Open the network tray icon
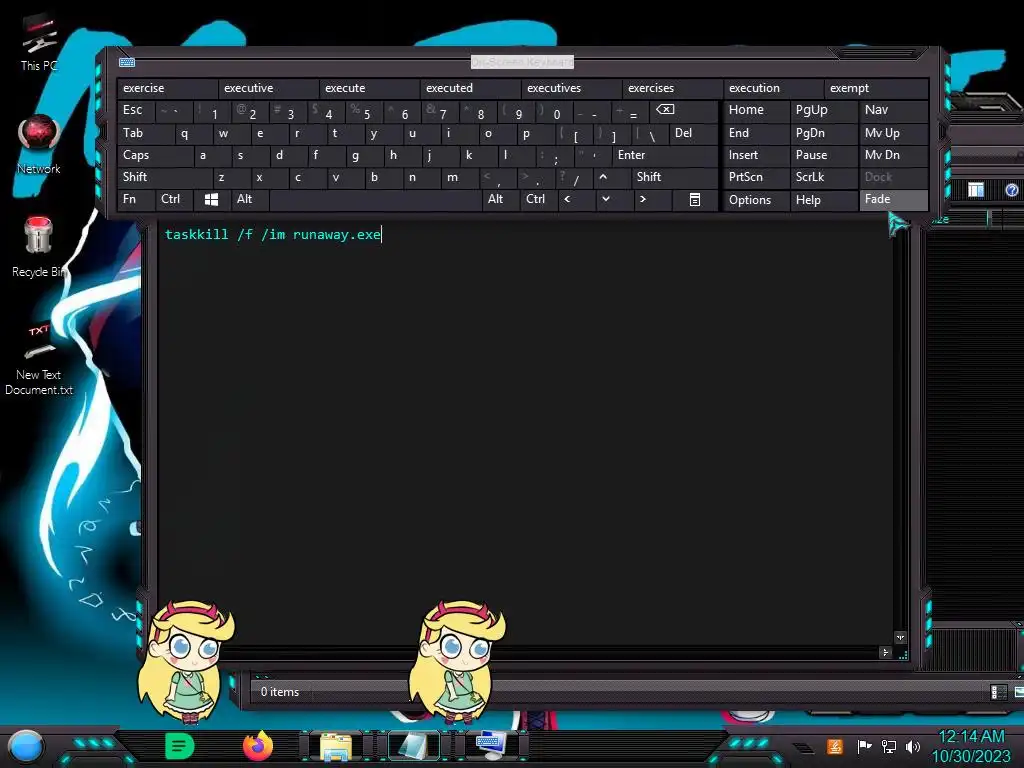Screen dimensions: 1024x768 (x=889, y=746)
